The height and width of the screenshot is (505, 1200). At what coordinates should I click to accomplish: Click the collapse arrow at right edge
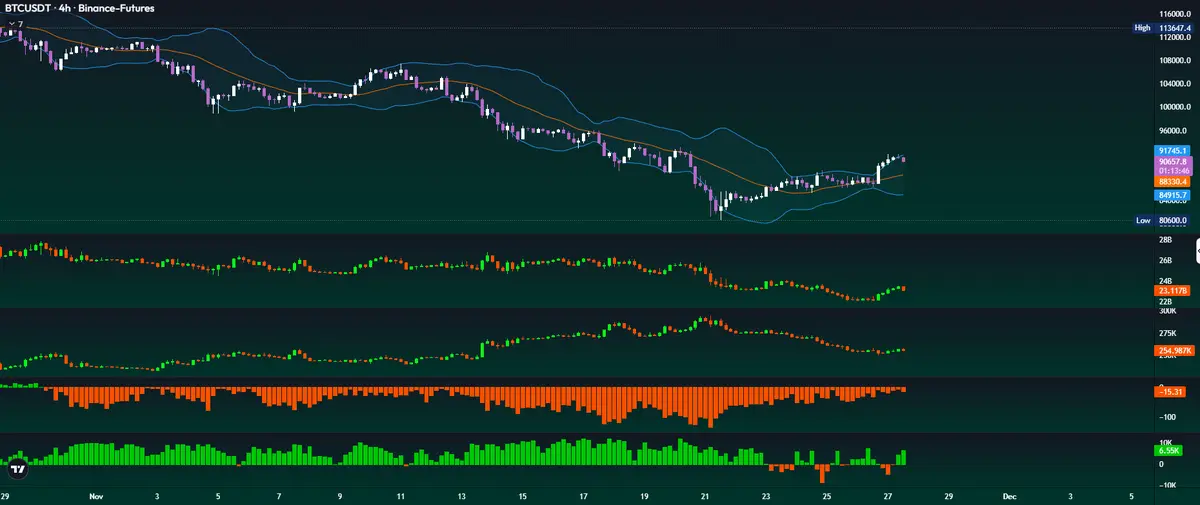[x=1199, y=250]
